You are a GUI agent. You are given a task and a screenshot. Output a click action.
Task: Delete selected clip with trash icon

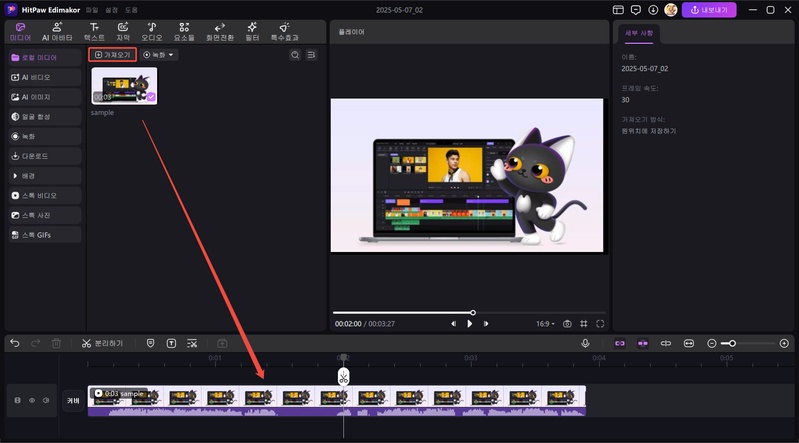pyautogui.click(x=56, y=343)
